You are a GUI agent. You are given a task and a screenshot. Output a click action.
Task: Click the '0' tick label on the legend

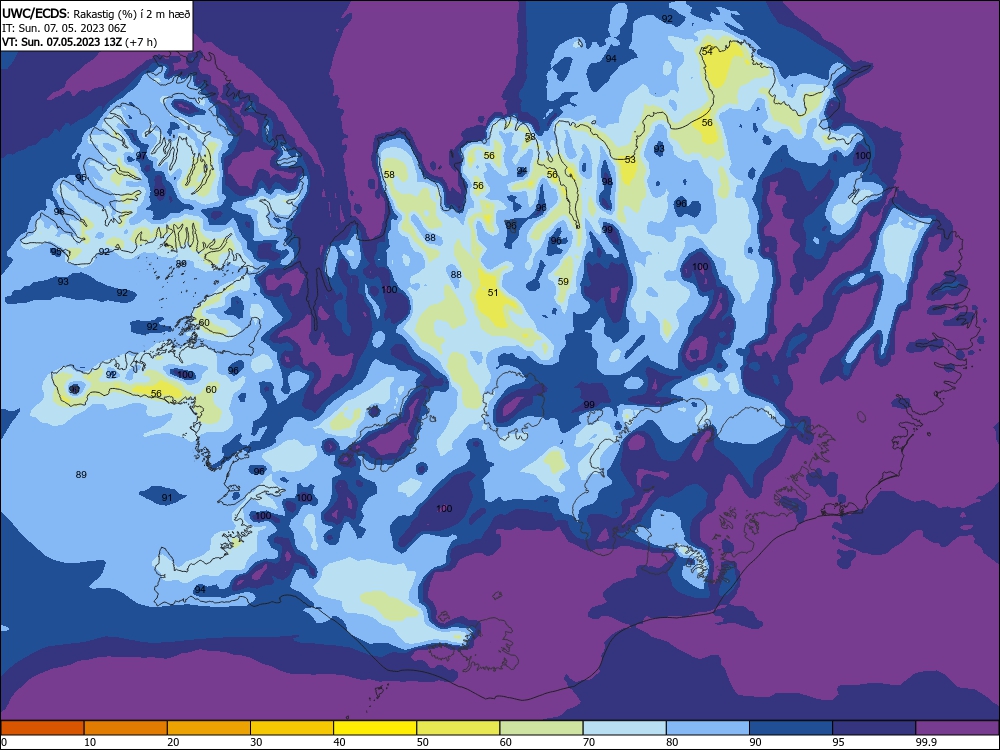(x=4, y=742)
